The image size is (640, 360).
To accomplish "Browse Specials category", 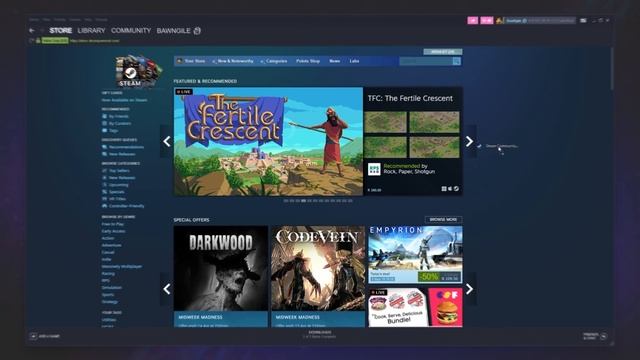I will [117, 192].
